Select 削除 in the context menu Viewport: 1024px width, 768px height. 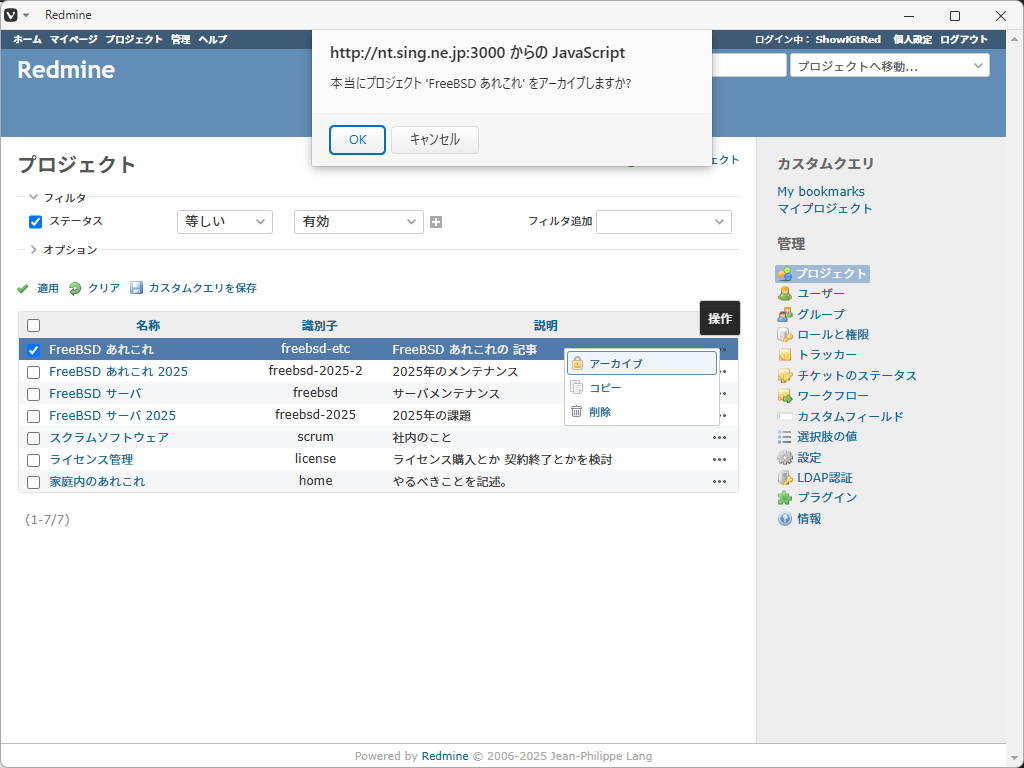[x=642, y=412]
